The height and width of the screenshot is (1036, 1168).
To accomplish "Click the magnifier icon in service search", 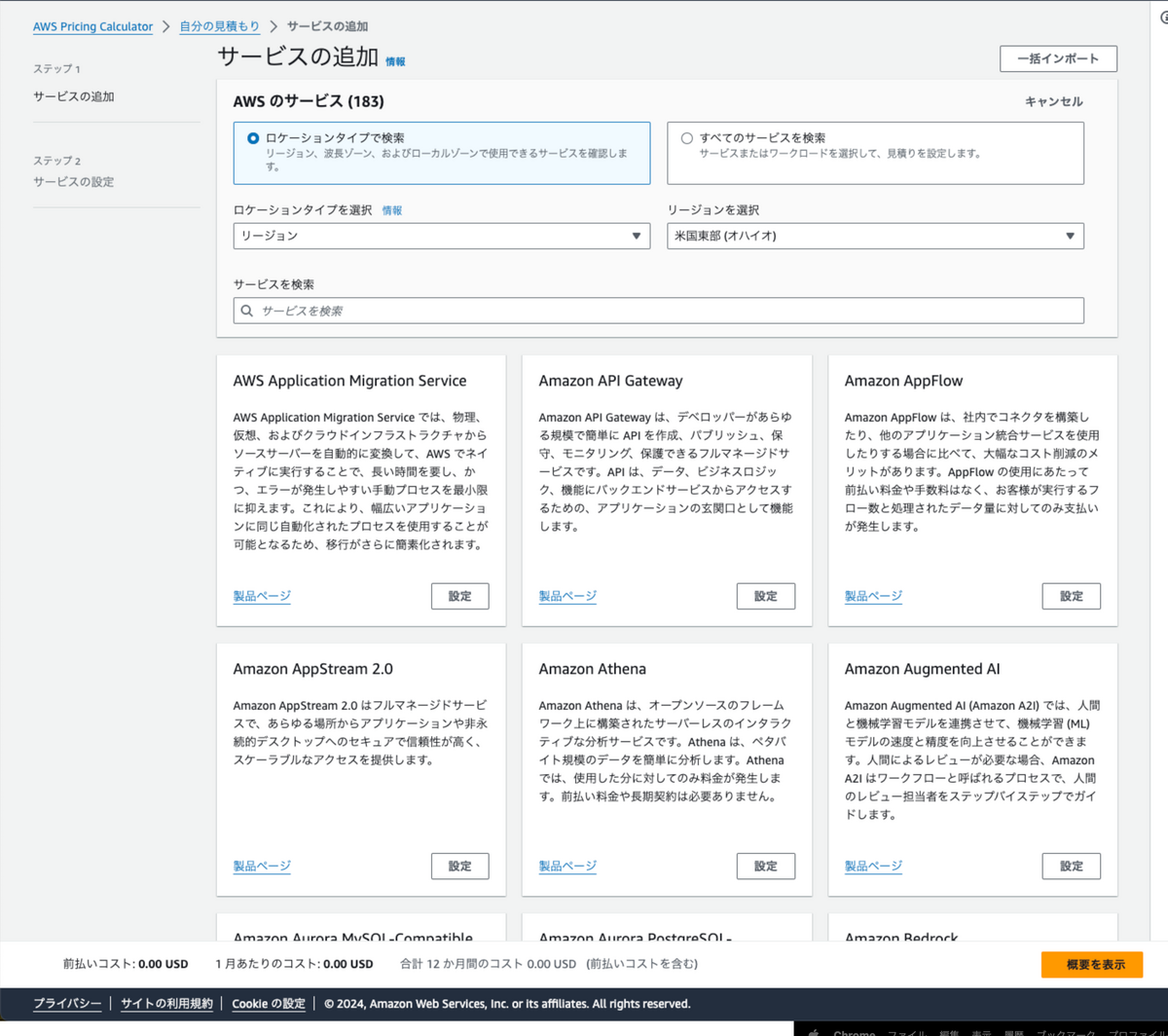I will [247, 311].
